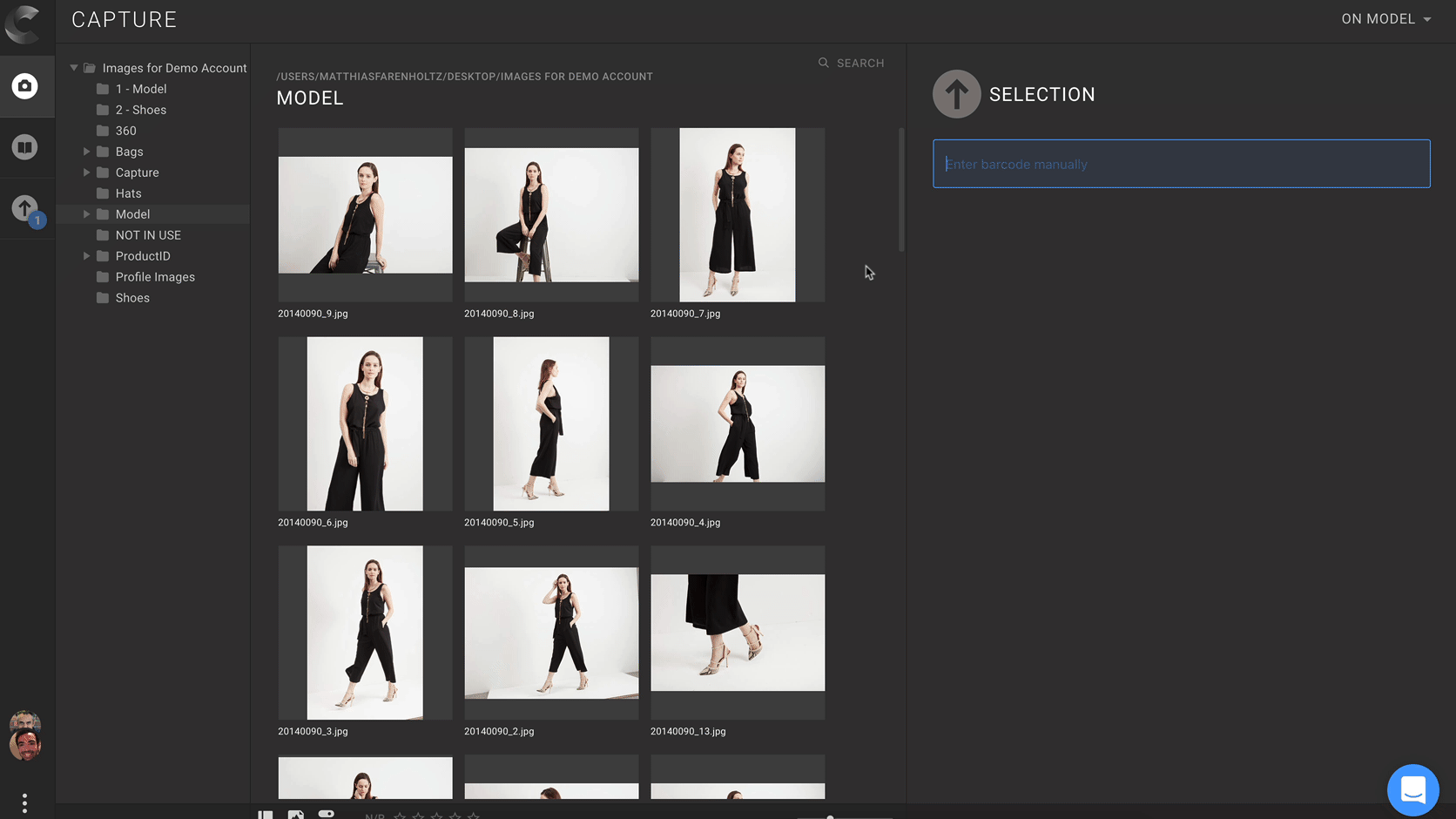Toggle the sidebar panel layout icon in bottom bar
The height and width of the screenshot is (819, 1456).
point(266,815)
